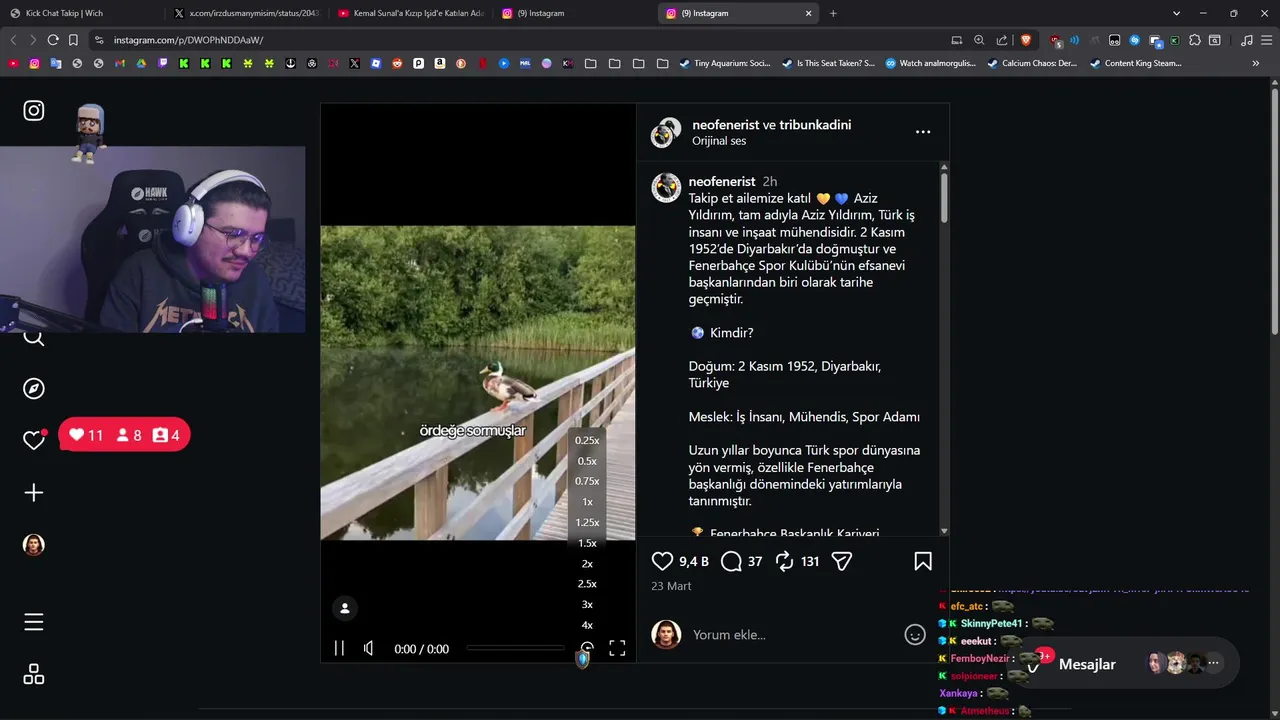Open Tiny Aquarium bookmark

724,63
